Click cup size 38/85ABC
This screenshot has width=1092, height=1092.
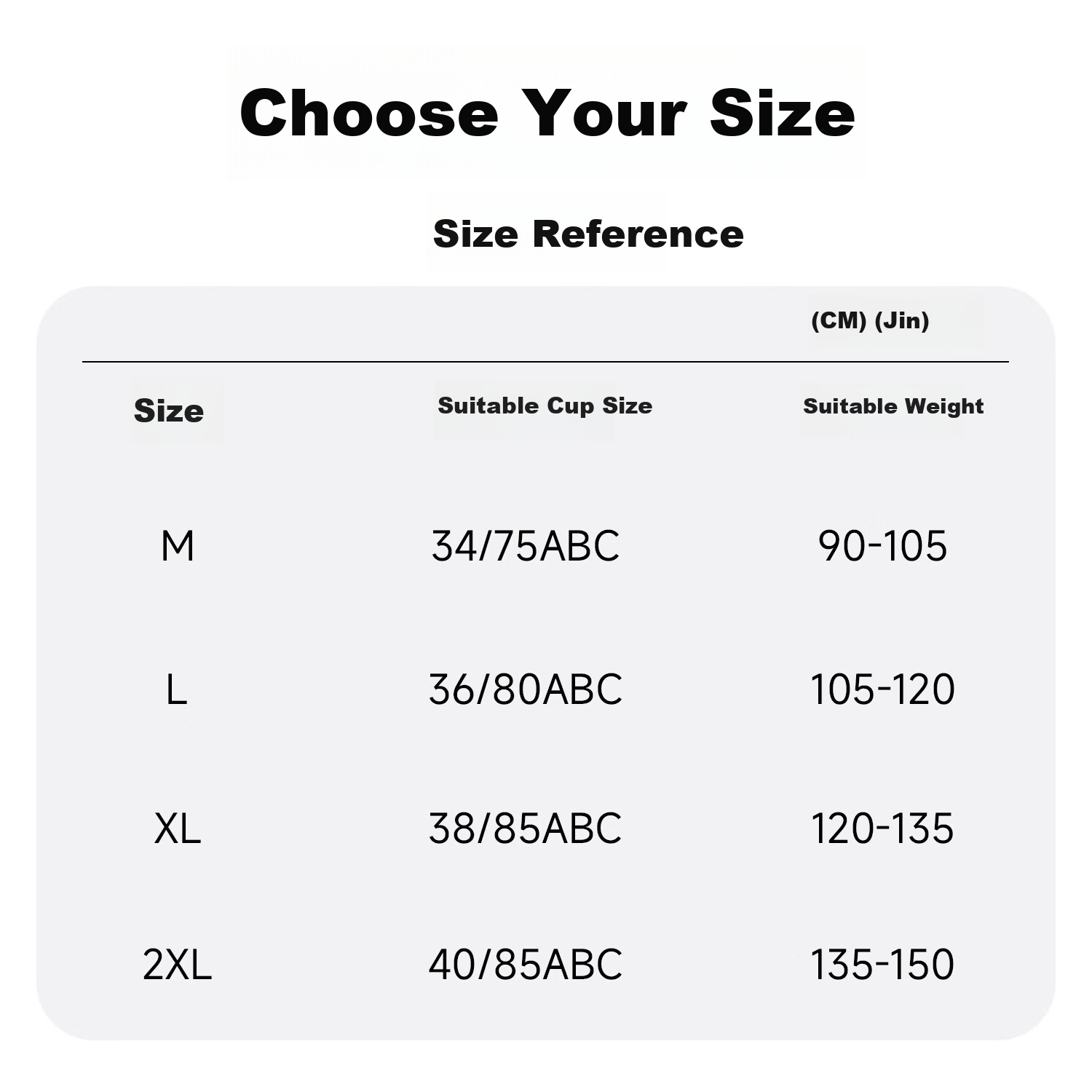pyautogui.click(x=526, y=828)
